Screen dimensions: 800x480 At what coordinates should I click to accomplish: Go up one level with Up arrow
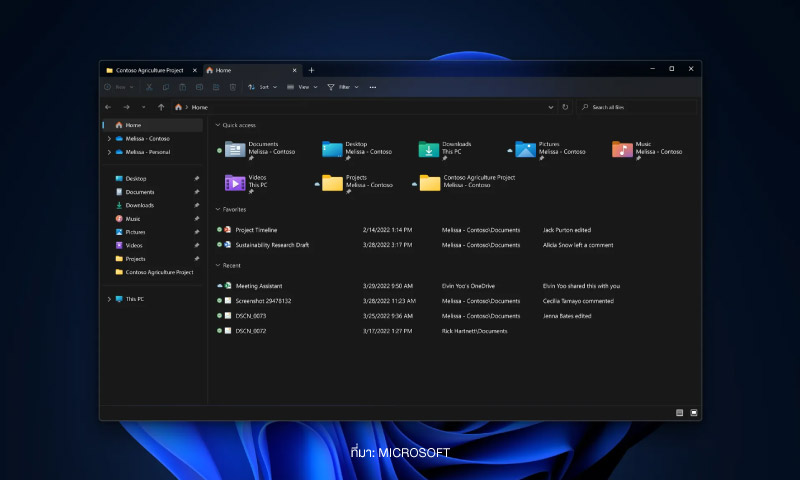click(x=161, y=107)
